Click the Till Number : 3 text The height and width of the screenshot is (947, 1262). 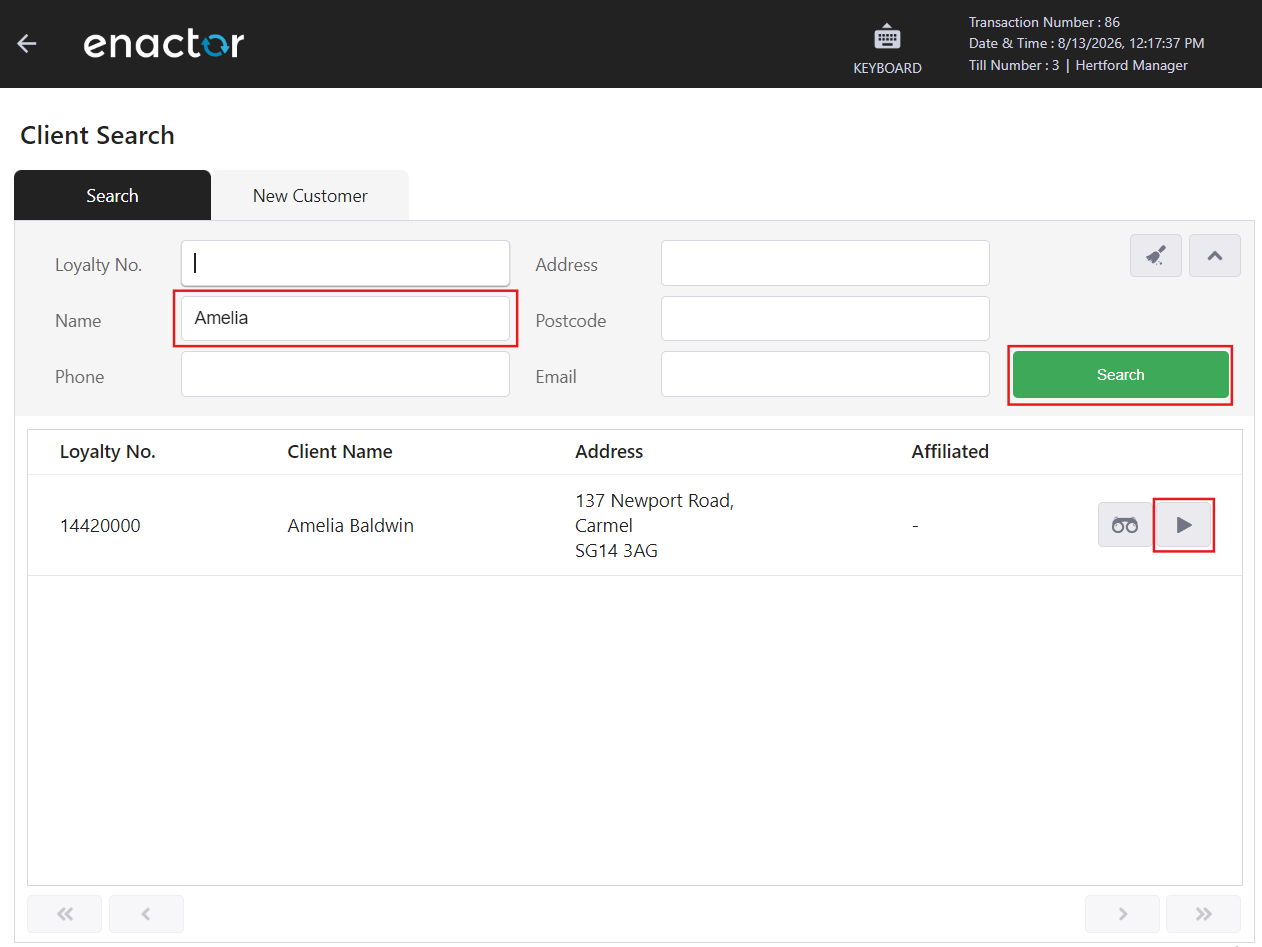pyautogui.click(x=1014, y=65)
